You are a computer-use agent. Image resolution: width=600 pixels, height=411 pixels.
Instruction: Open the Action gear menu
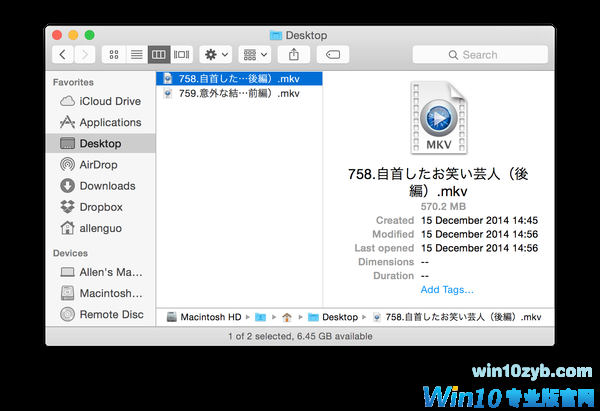click(216, 55)
